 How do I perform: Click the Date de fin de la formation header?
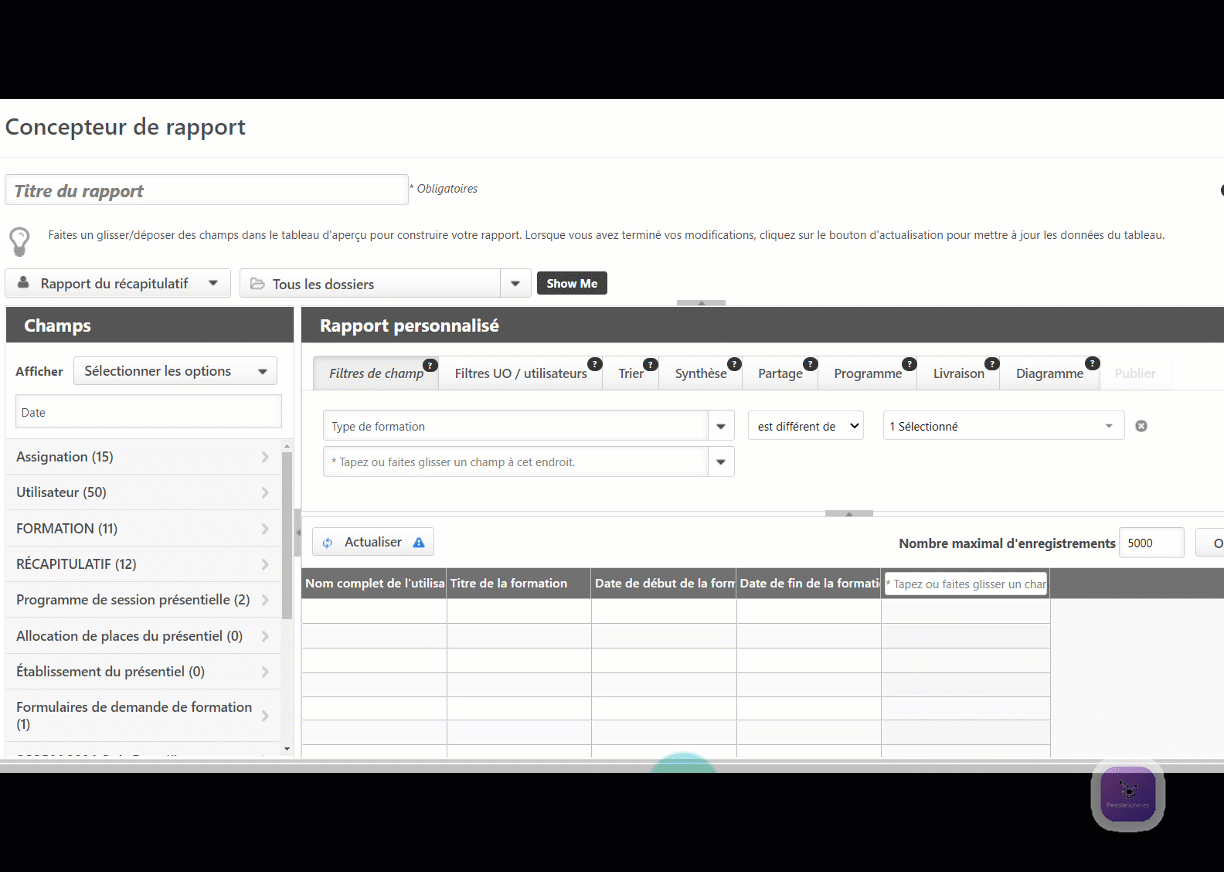click(809, 583)
